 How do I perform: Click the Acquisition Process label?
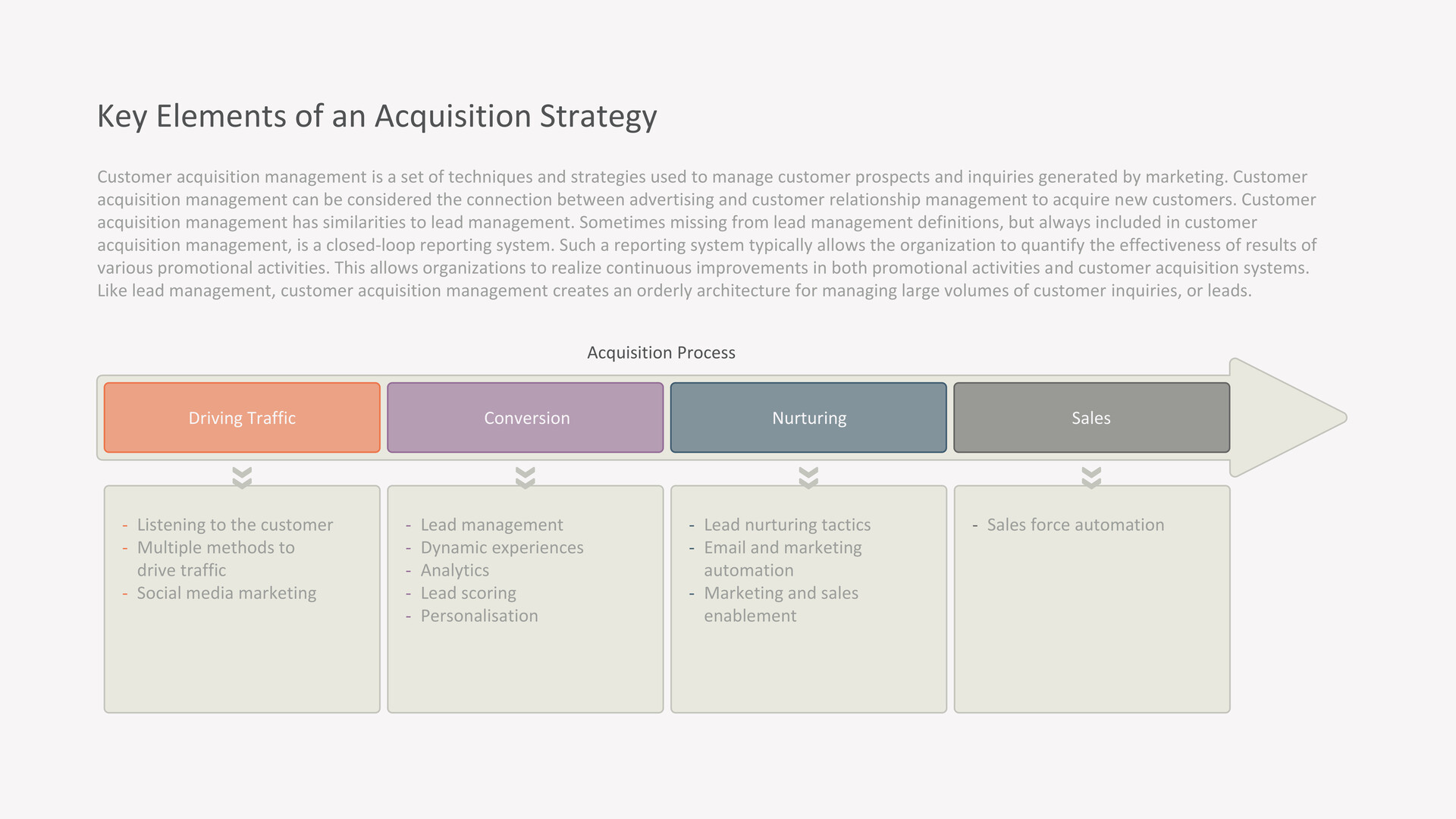point(661,353)
